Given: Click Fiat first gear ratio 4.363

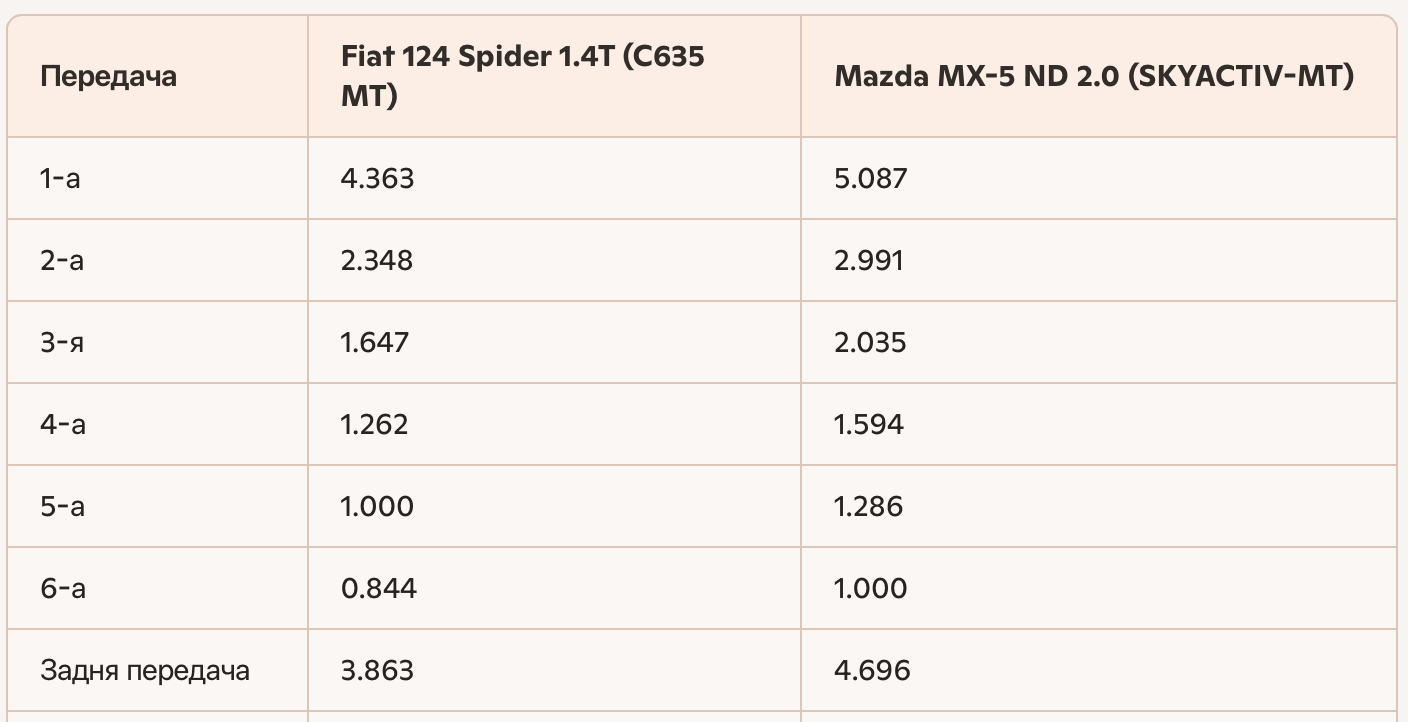Looking at the screenshot, I should [x=377, y=178].
